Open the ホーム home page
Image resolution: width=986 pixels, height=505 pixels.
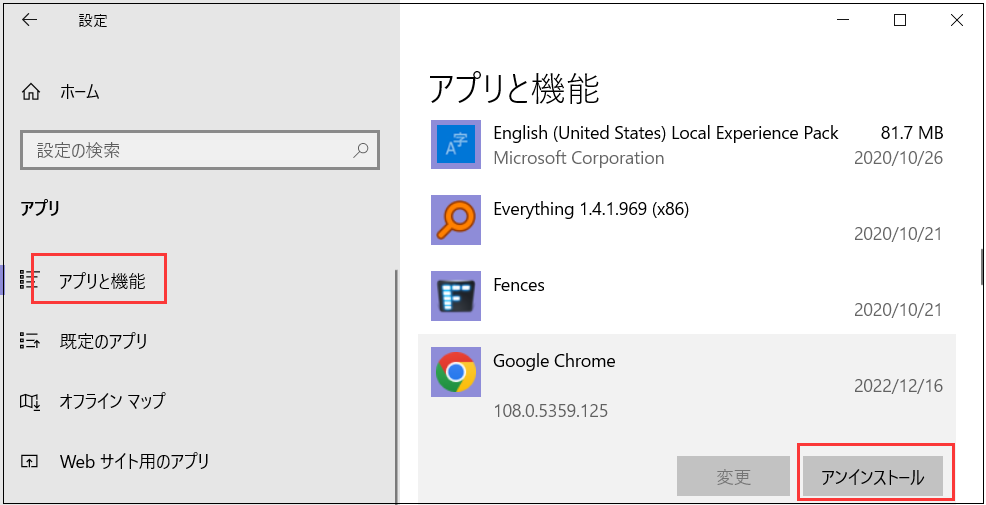[x=79, y=92]
